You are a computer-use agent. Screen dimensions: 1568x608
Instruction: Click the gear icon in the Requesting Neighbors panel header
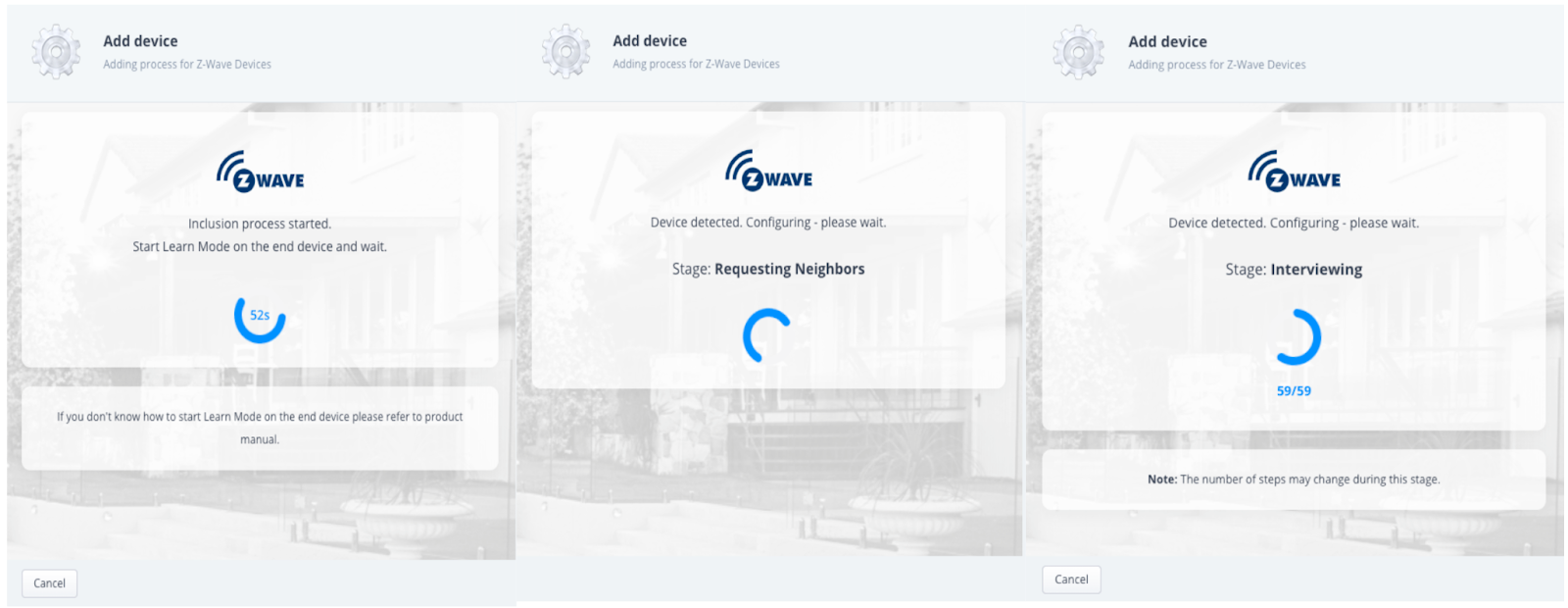565,52
